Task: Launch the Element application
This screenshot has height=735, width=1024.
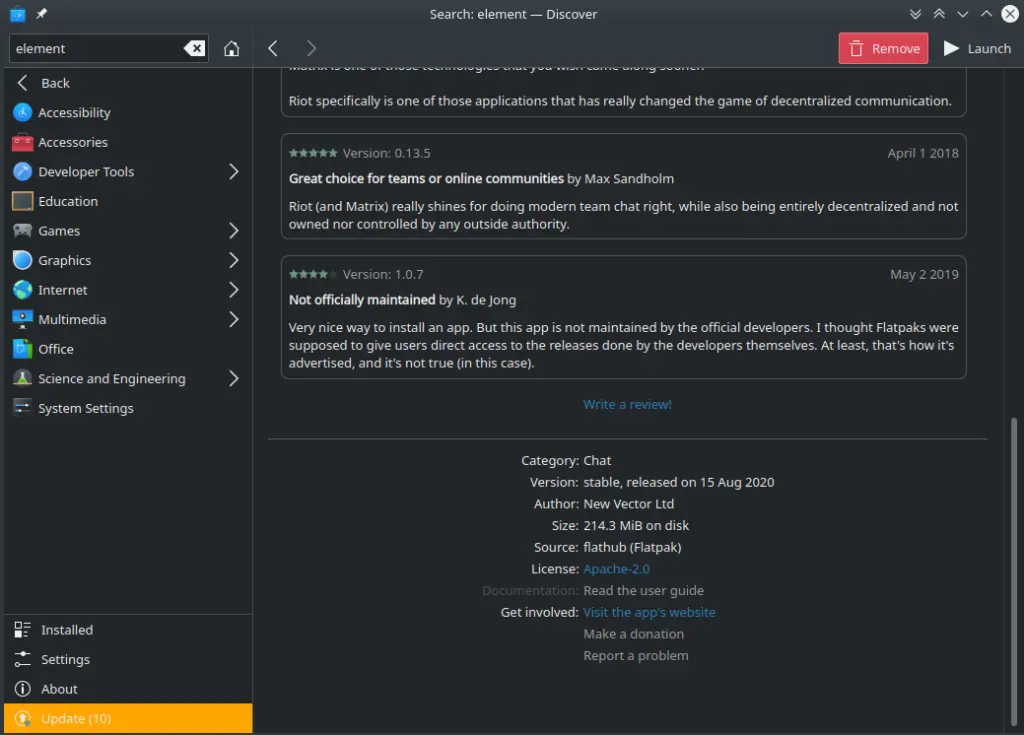Action: click(976, 48)
